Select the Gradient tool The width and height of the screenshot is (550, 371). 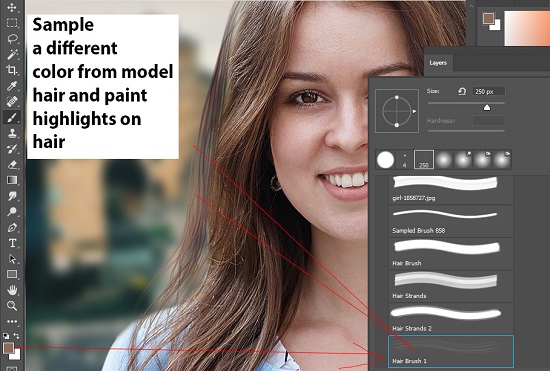pos(12,180)
